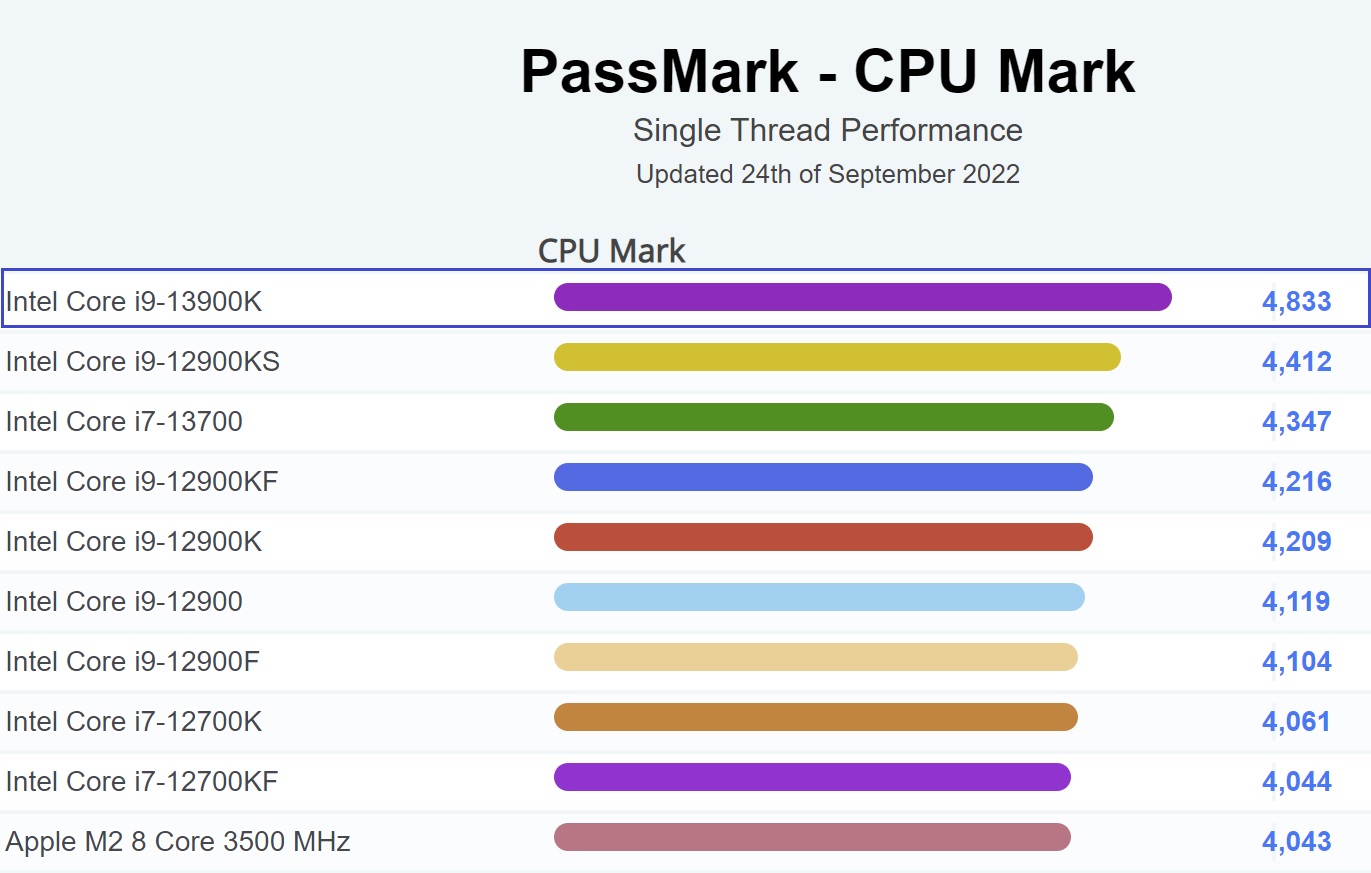The width and height of the screenshot is (1371, 873).
Task: Click the tan i9-12900F bar
Action: point(816,657)
